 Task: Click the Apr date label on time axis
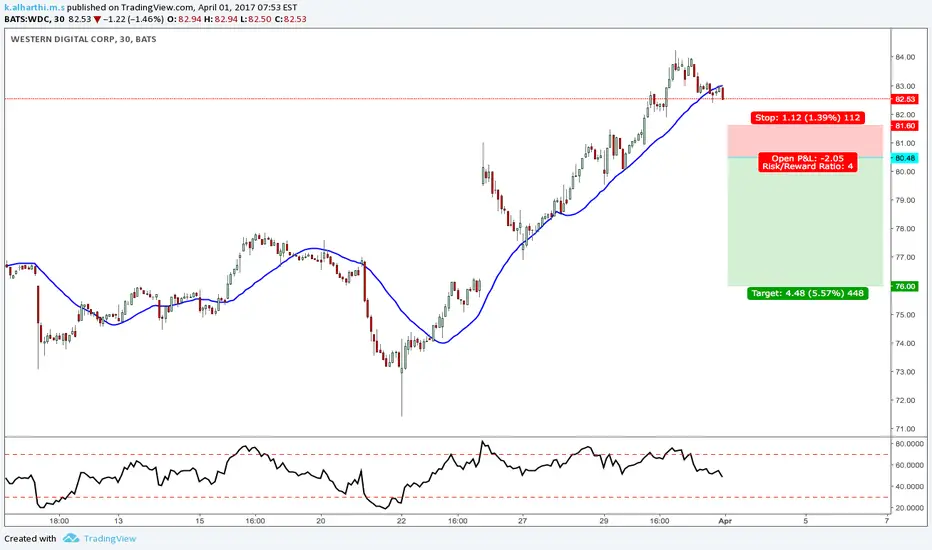click(x=725, y=521)
